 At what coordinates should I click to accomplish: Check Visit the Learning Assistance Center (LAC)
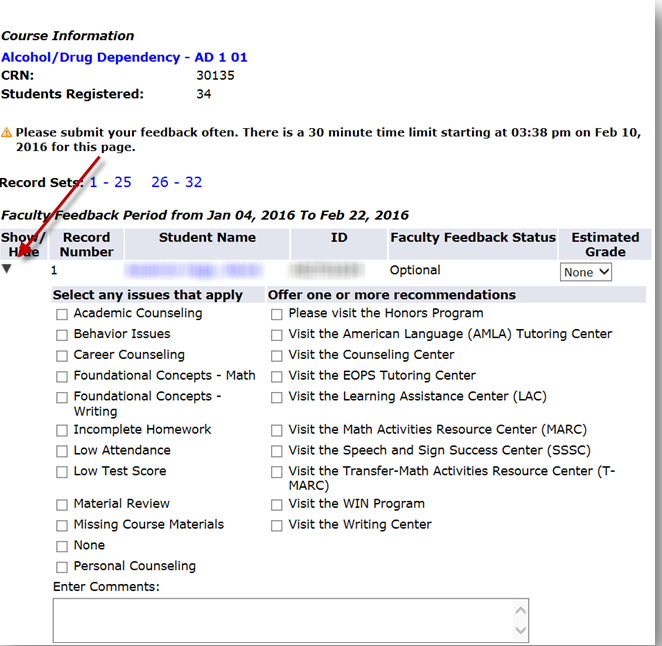point(277,397)
